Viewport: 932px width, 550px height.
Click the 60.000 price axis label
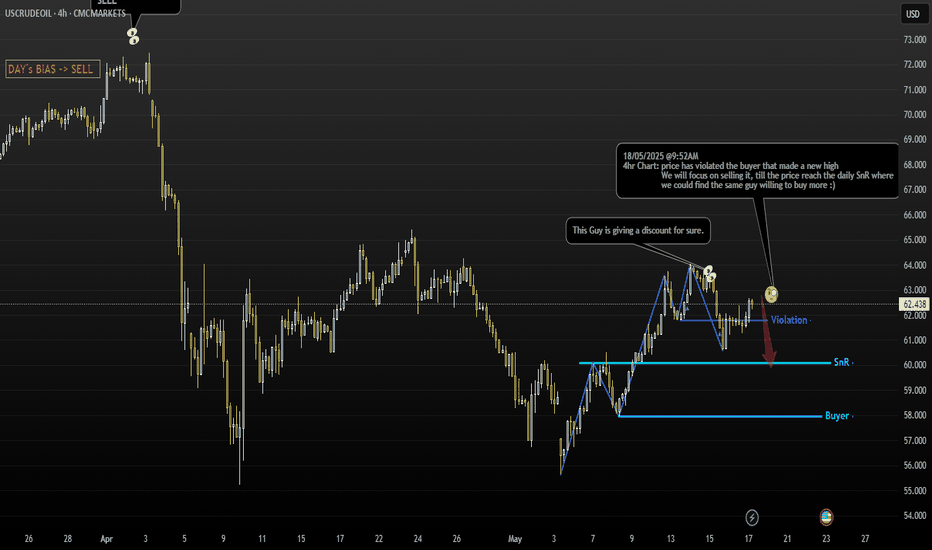pyautogui.click(x=915, y=365)
